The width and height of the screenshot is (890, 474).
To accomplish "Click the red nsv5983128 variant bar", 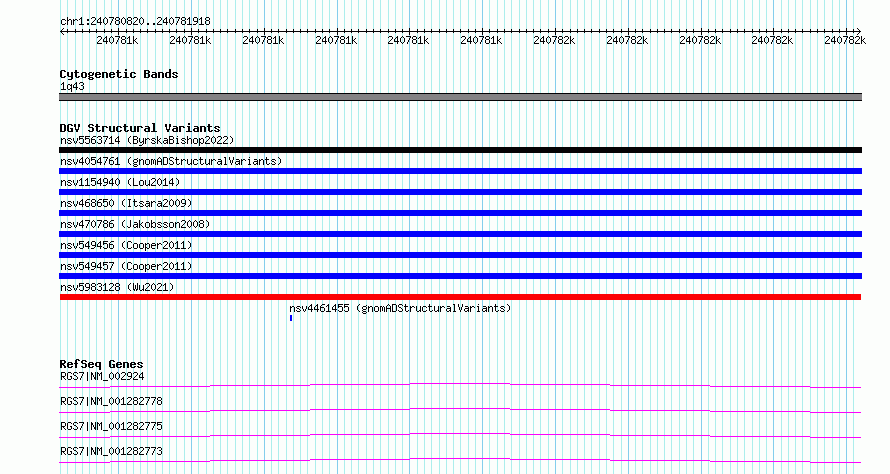I will [x=460, y=297].
